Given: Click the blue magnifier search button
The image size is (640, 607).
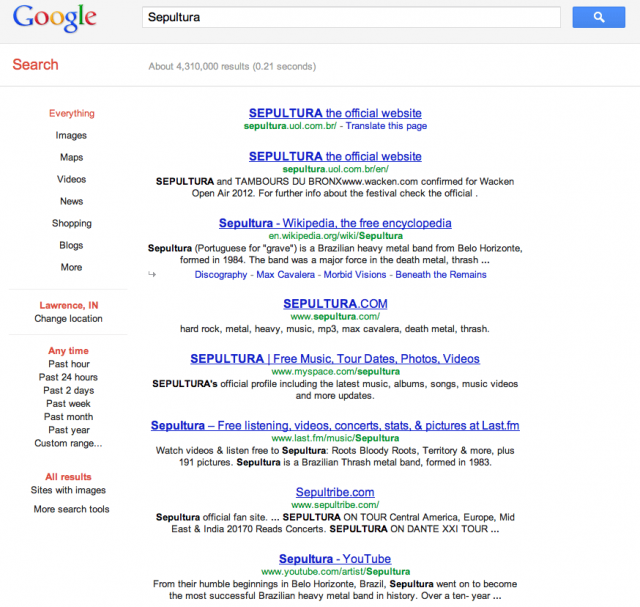Looking at the screenshot, I should click(598, 17).
